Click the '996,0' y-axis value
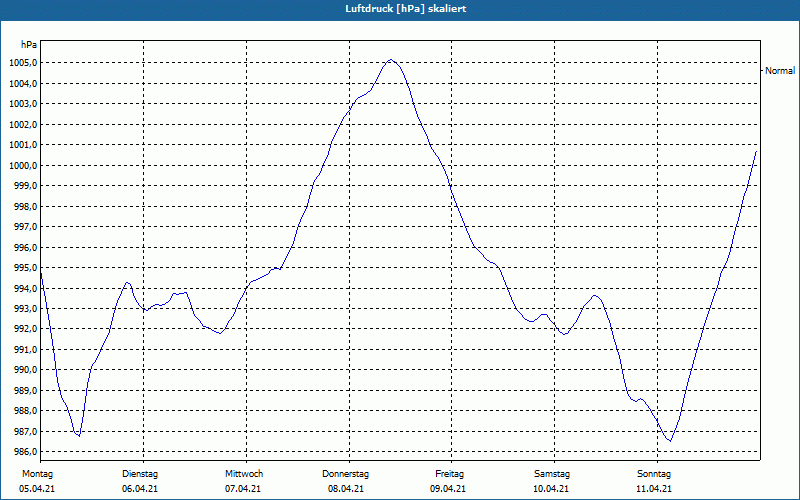The image size is (800, 500). [x=26, y=247]
